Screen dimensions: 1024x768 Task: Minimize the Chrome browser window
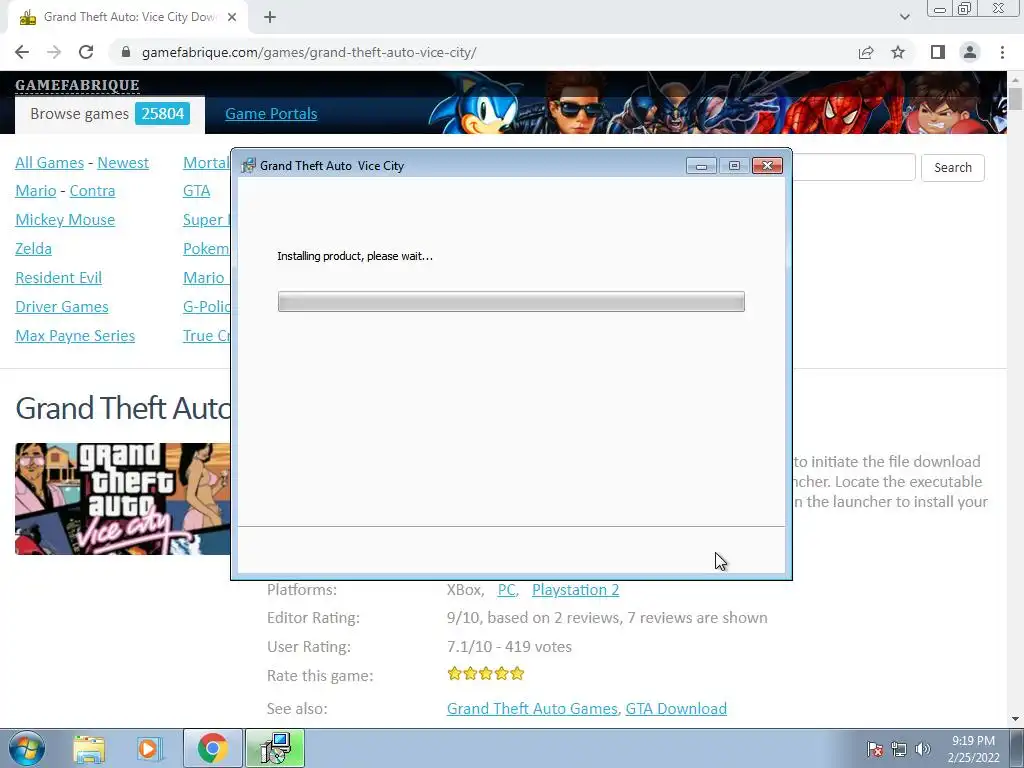coord(940,9)
